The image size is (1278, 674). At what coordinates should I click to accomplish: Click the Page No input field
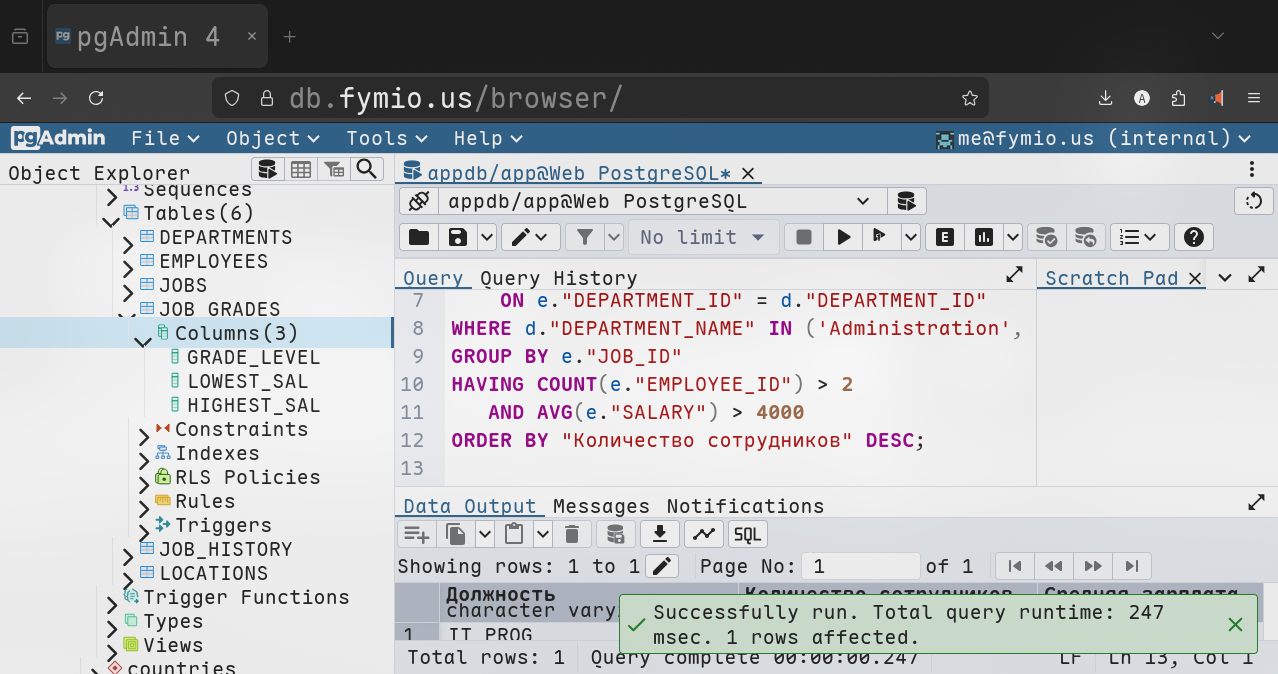860,566
